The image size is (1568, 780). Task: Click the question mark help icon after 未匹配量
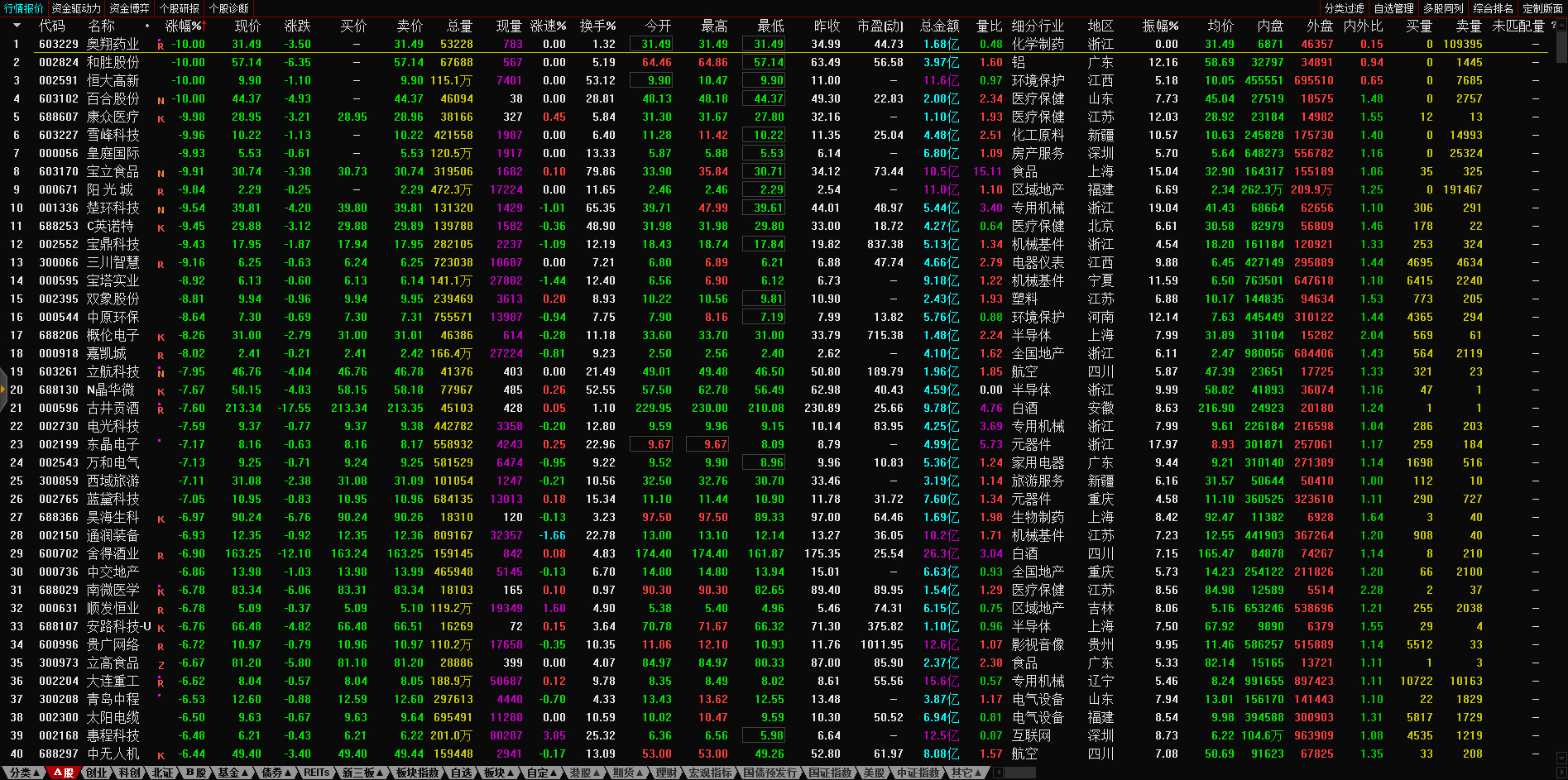pyautogui.click(x=1553, y=26)
